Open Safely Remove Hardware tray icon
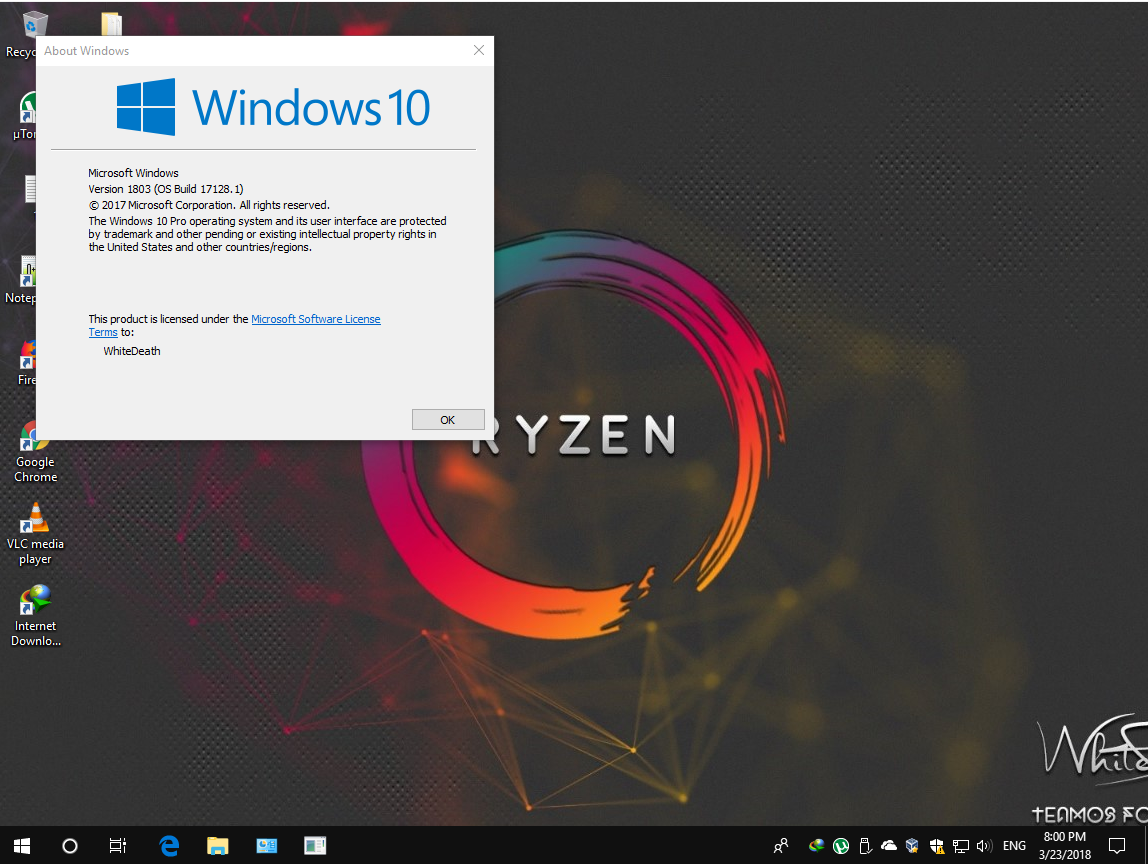The image size is (1148, 864). pyautogui.click(x=865, y=846)
